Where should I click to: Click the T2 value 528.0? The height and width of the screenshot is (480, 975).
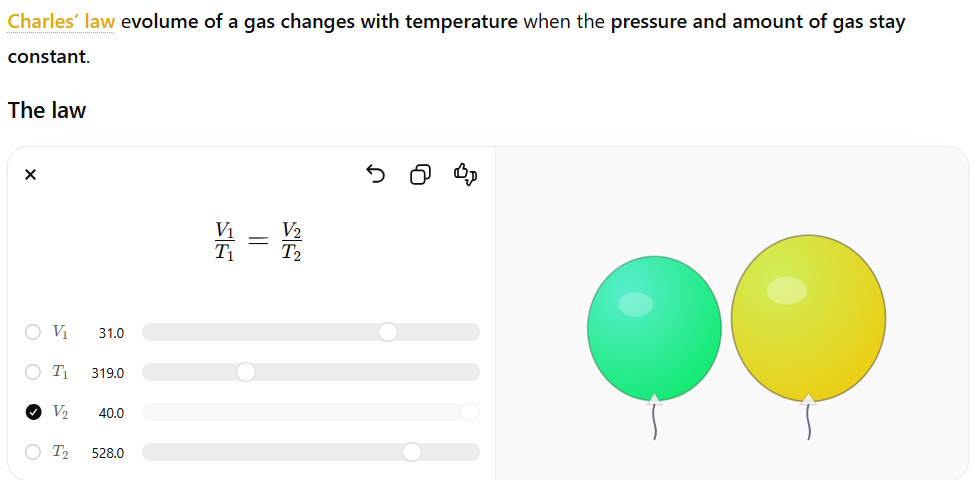(108, 453)
